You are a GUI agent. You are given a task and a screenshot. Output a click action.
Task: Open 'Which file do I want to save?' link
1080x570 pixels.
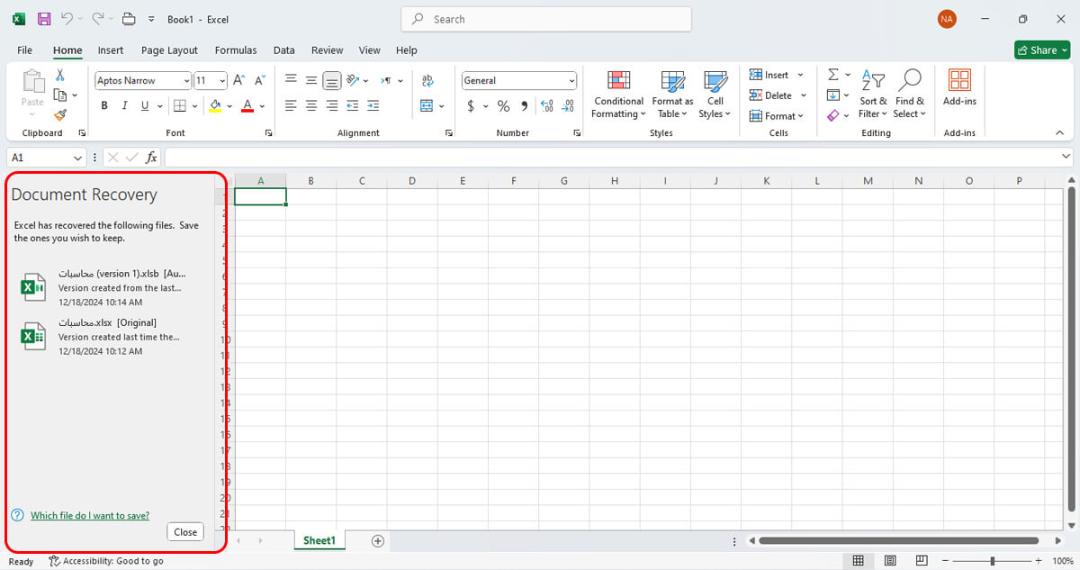coord(90,515)
